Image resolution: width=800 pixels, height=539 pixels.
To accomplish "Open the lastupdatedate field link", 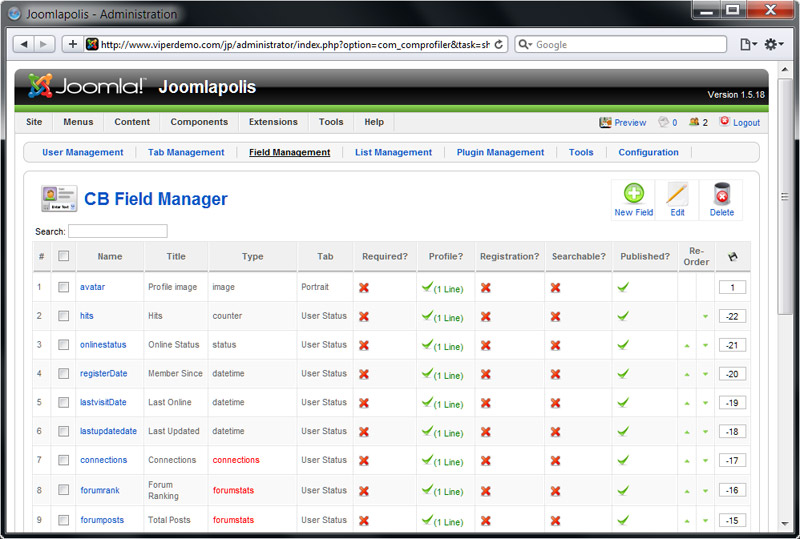I will 108,431.
